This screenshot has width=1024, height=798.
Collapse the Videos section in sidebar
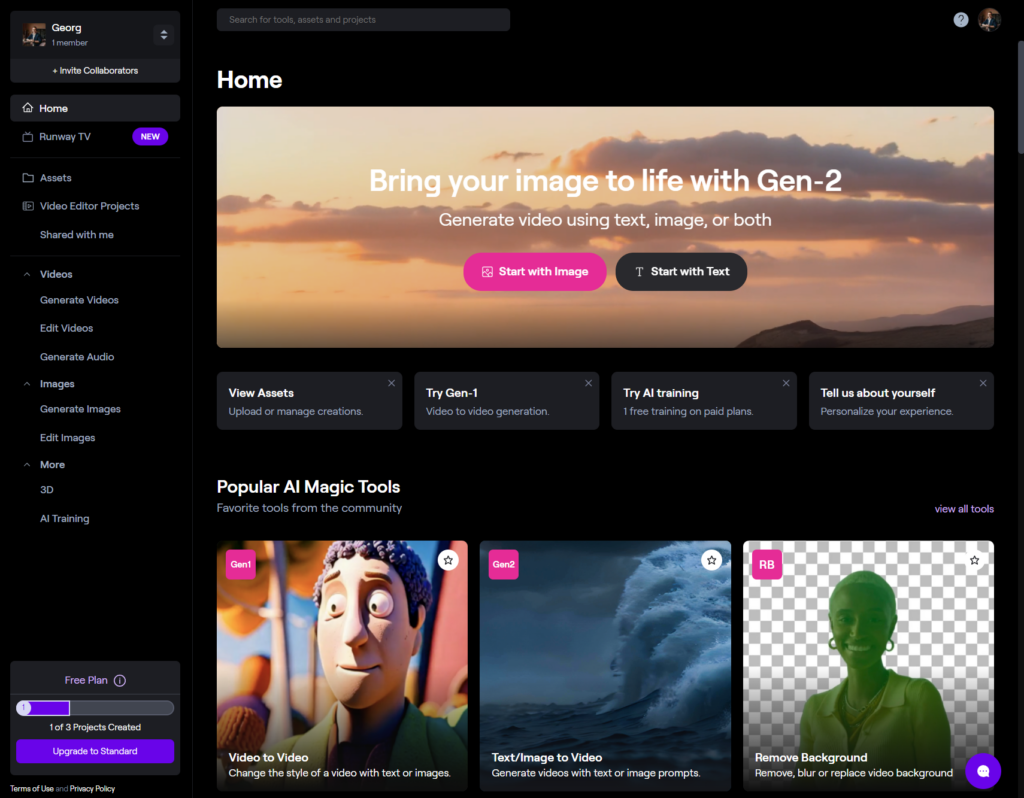27,274
